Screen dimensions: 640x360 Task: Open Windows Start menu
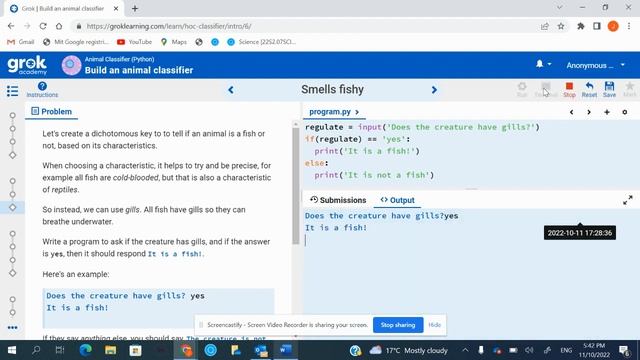(x=12, y=350)
